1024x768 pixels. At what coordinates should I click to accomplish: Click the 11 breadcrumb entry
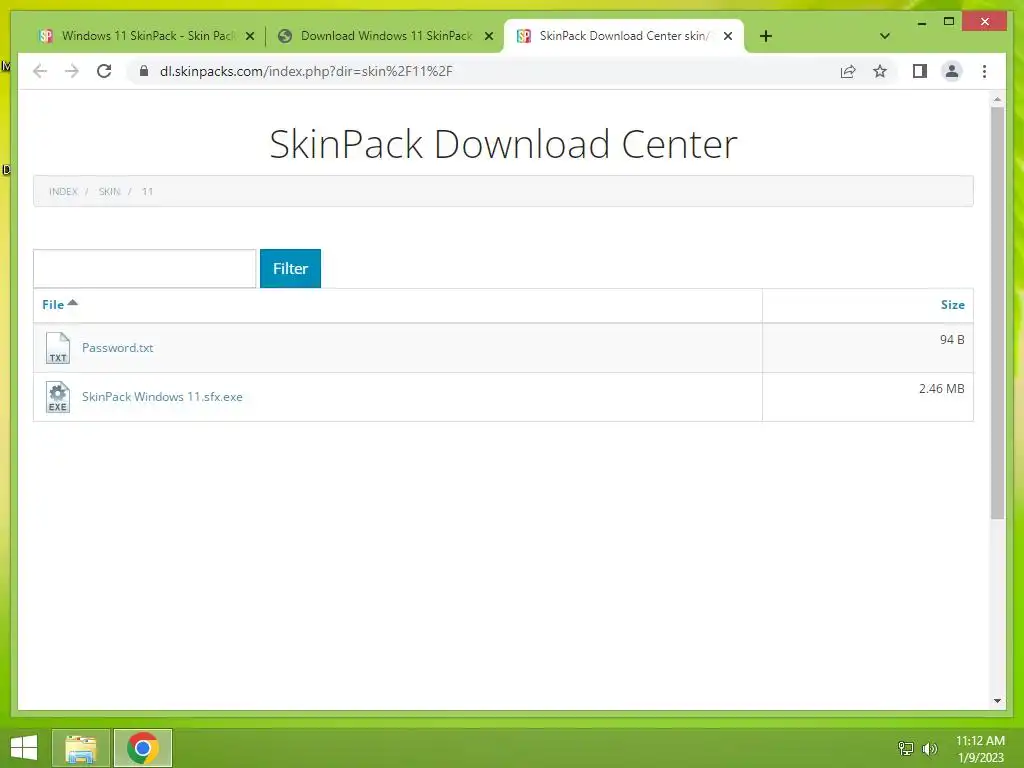tap(148, 191)
